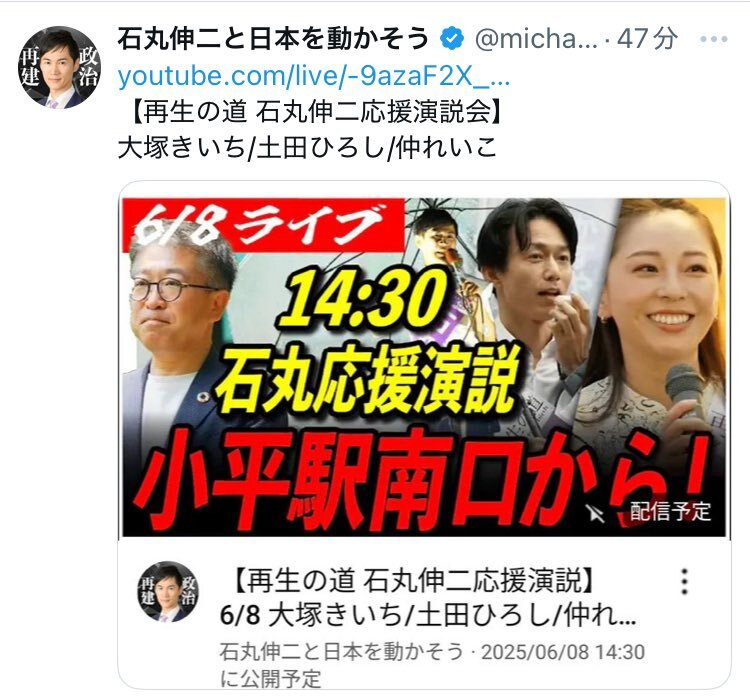The width and height of the screenshot is (750, 699).
Task: Click the red 6/8 ライブ banner on thumbnail
Action: (x=263, y=225)
